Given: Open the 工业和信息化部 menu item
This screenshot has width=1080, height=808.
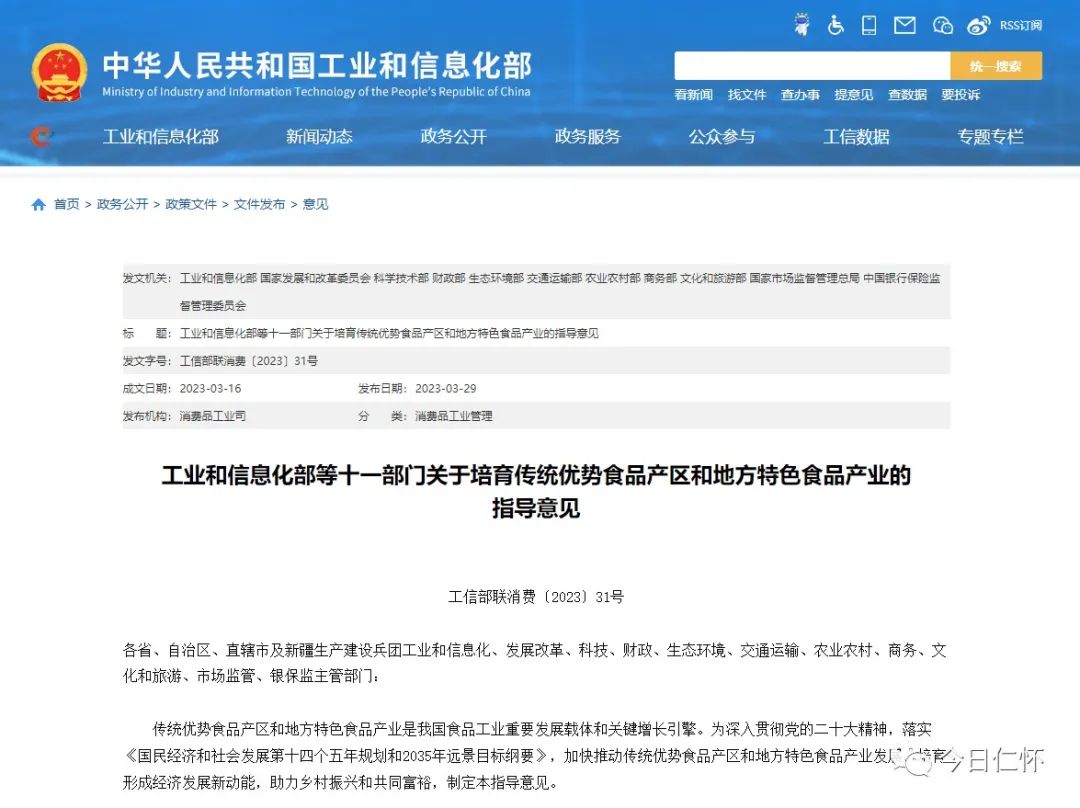Looking at the screenshot, I should [160, 136].
